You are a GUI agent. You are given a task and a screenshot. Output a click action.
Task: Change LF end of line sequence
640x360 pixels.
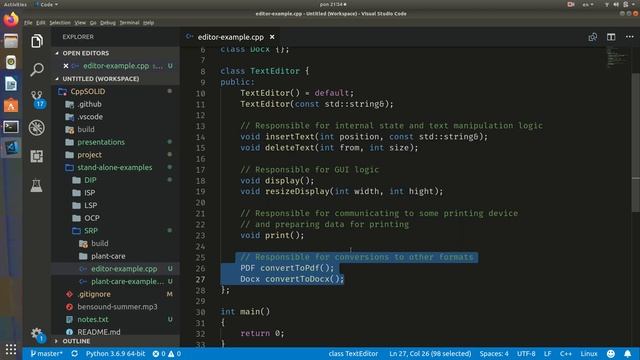point(548,353)
